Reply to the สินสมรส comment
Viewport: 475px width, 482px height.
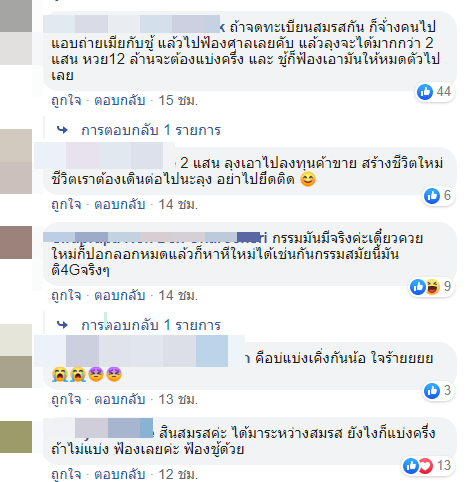click(120, 474)
